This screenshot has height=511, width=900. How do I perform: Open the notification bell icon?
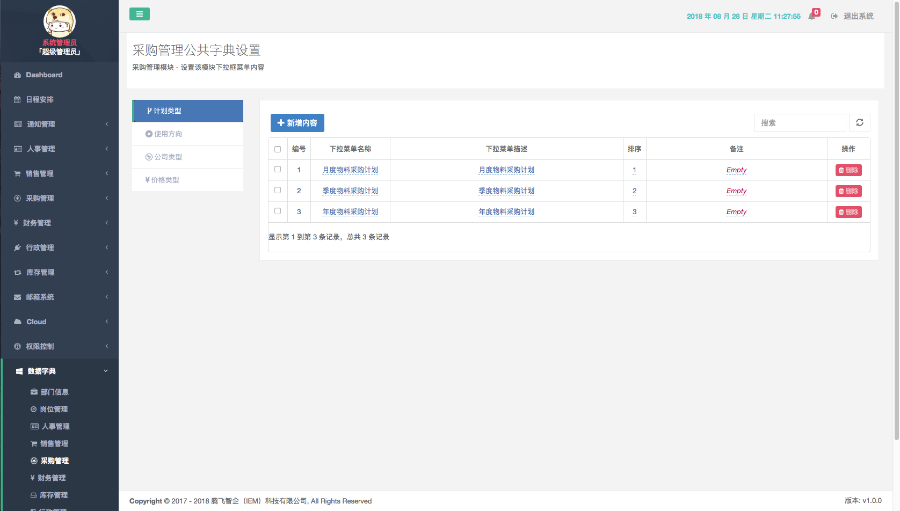(x=812, y=16)
